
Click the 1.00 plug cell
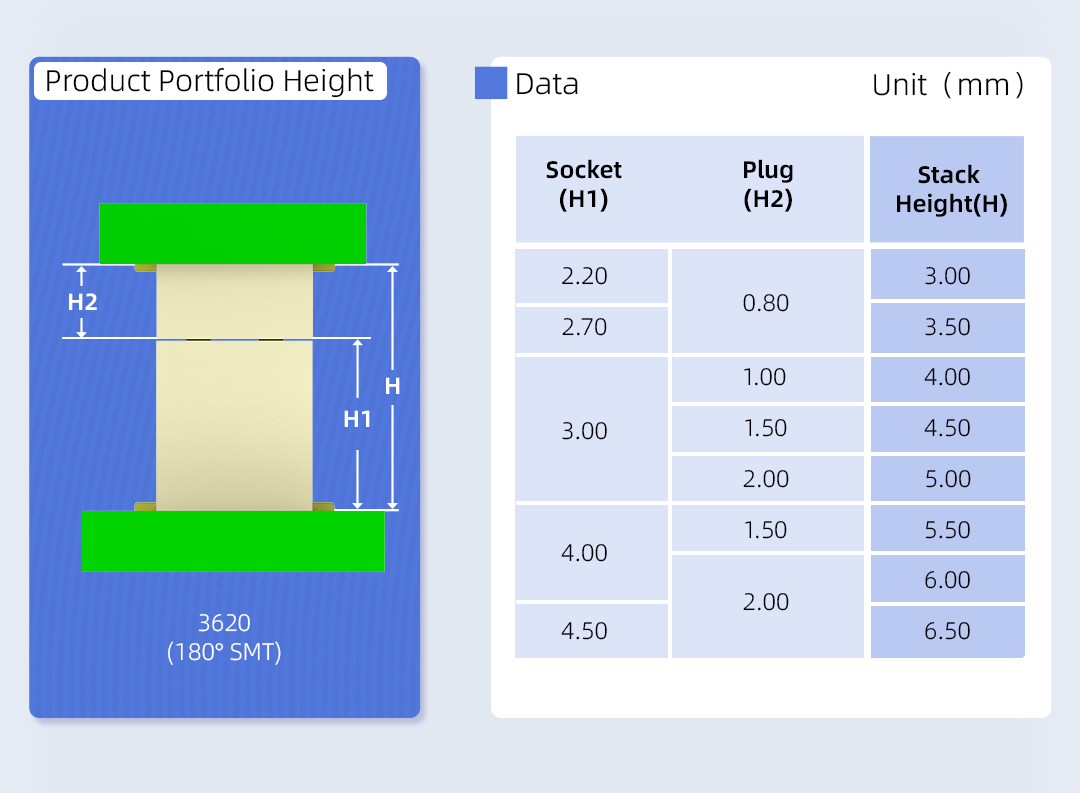coord(766,378)
